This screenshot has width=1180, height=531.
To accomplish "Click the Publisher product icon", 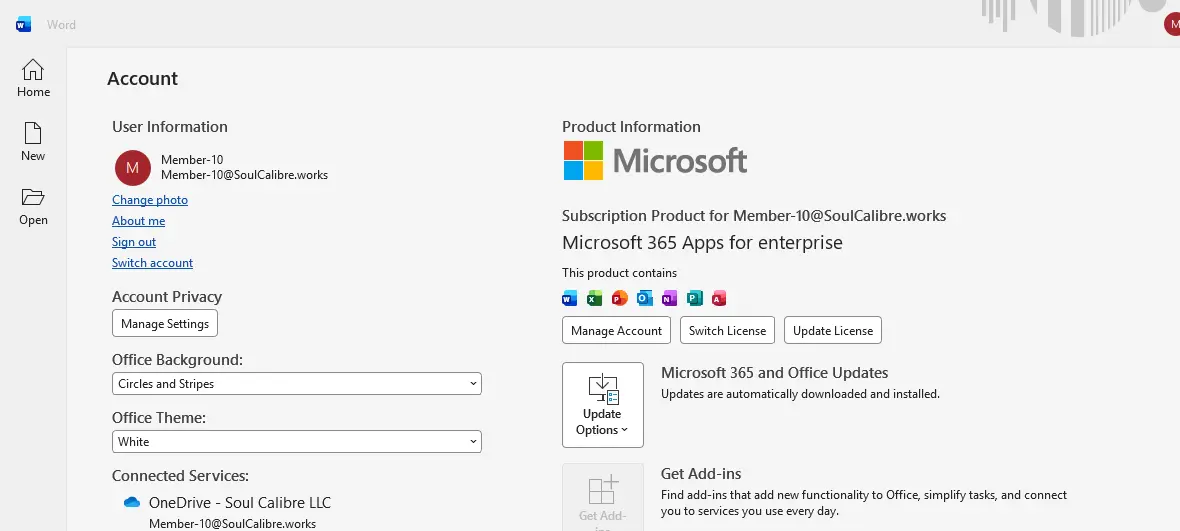I will coord(694,298).
